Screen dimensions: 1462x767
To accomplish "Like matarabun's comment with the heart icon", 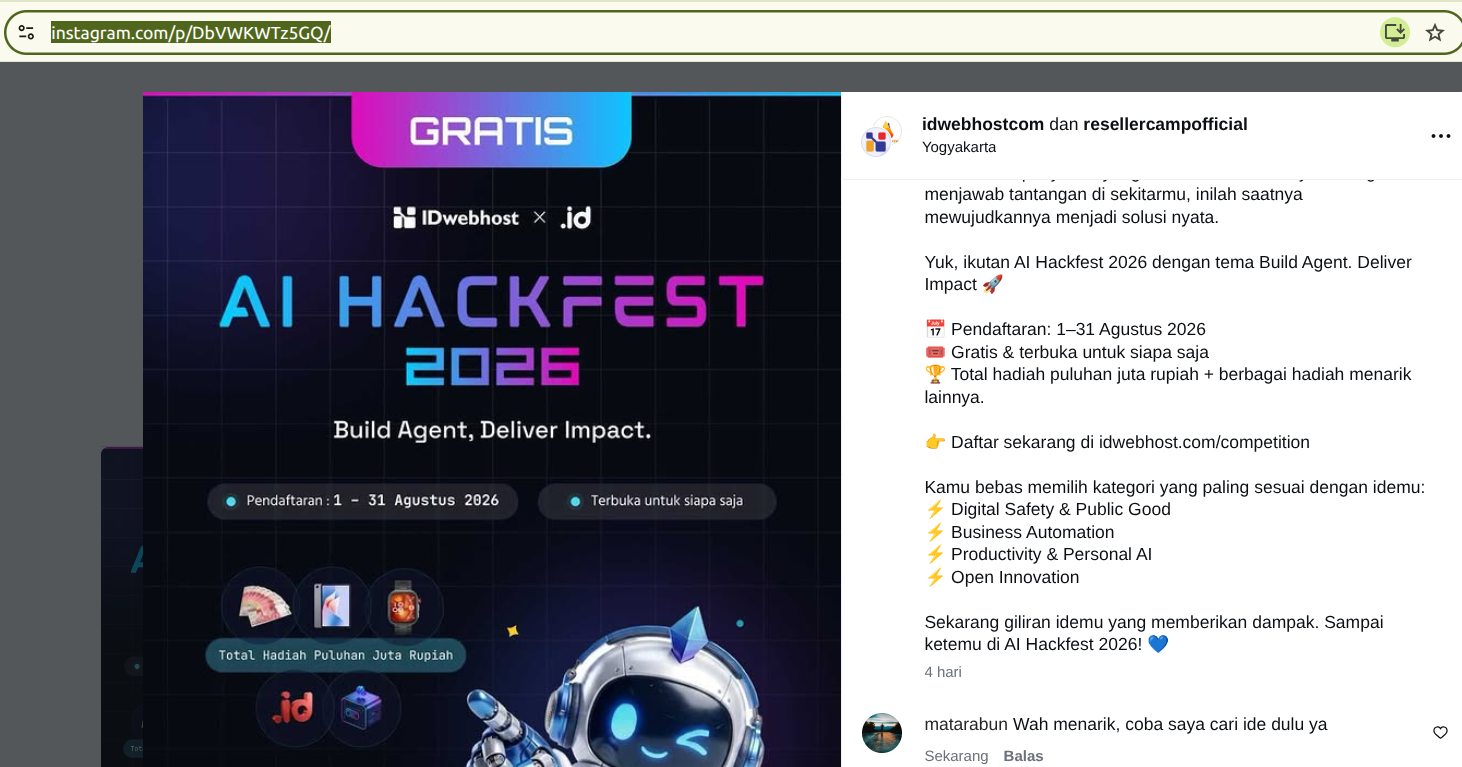I will tap(1440, 733).
